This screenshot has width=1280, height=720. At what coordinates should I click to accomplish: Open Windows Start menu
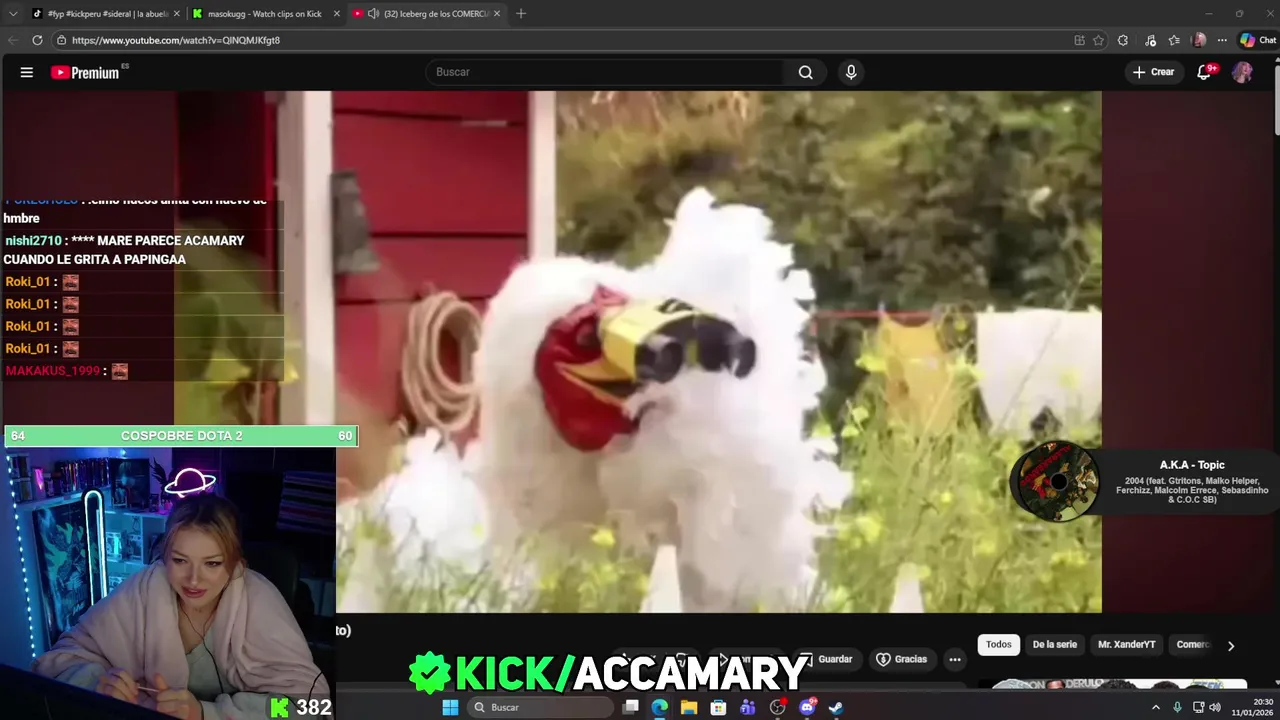(x=450, y=707)
